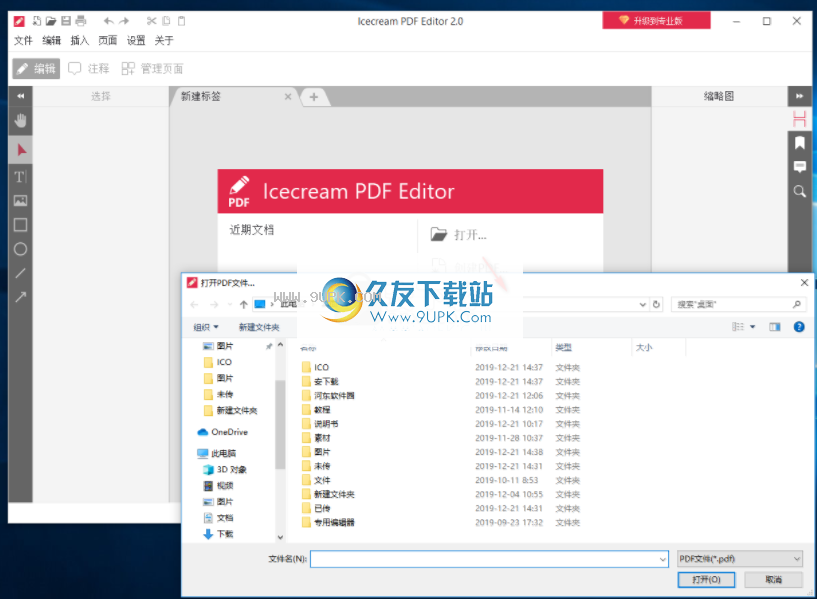Close the 新建标签 tab
The image size is (820, 600).
pyautogui.click(x=288, y=97)
